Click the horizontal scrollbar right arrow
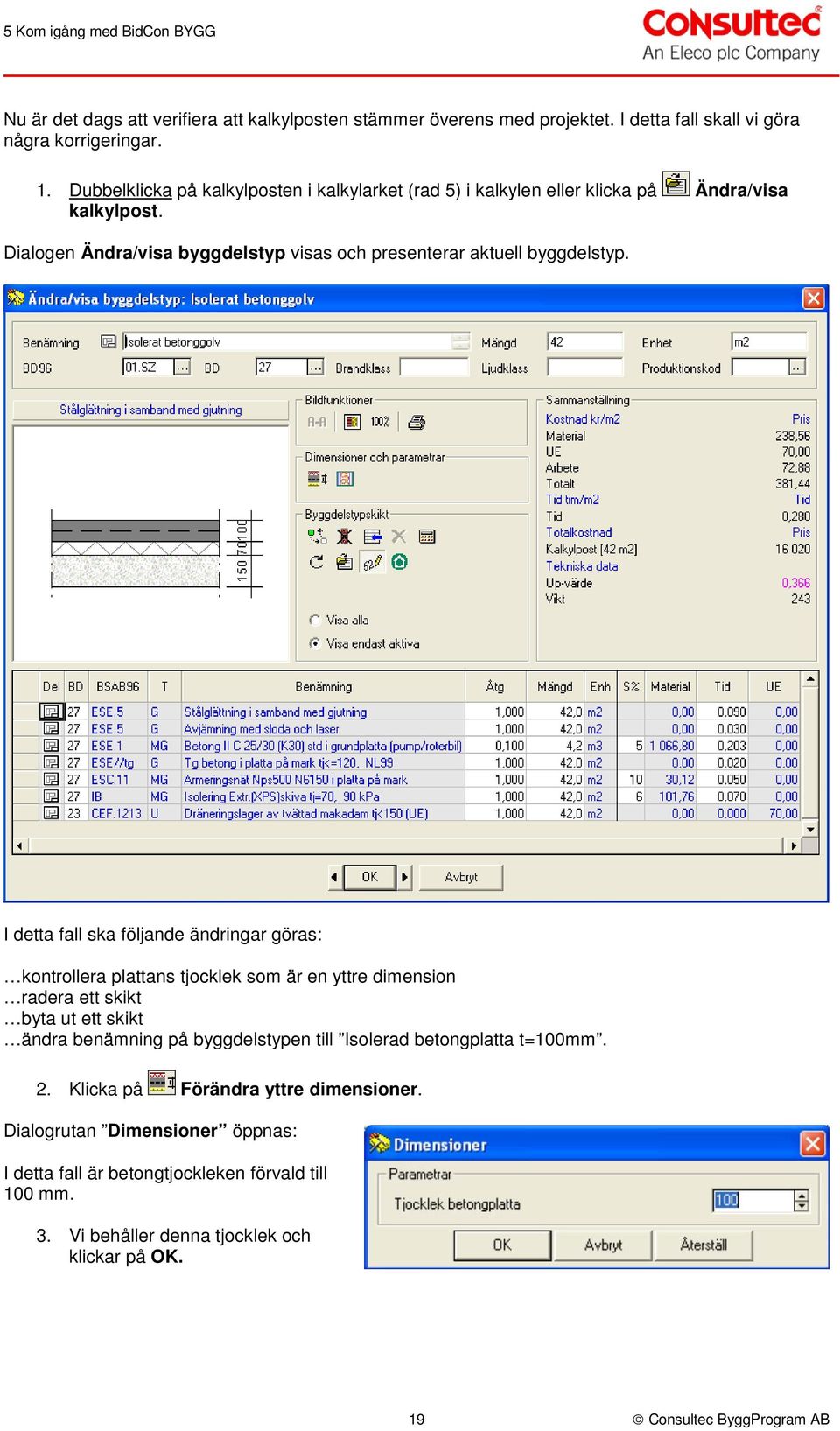This screenshot has height=1431, width=840. [x=793, y=845]
